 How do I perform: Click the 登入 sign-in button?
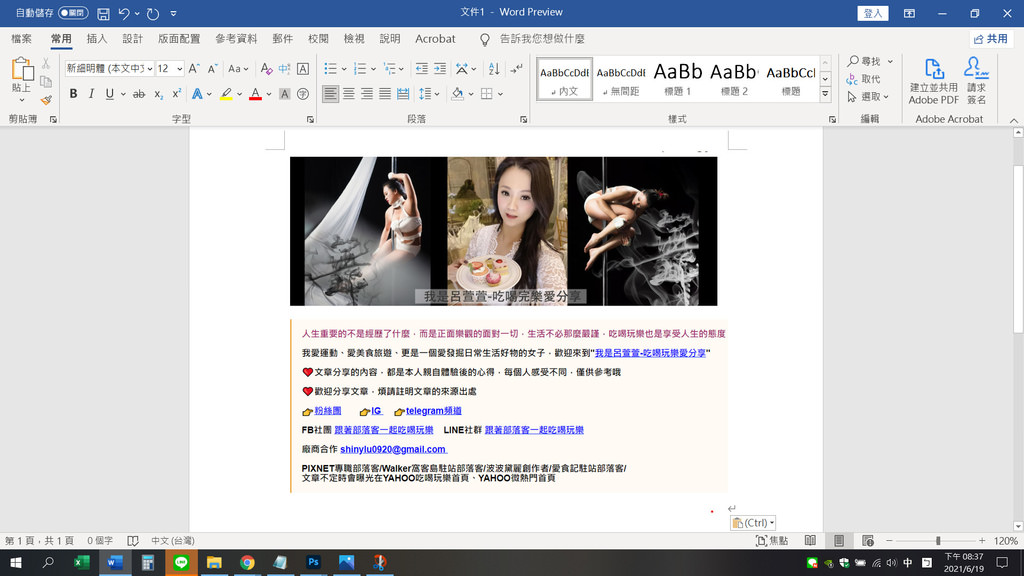coord(872,13)
